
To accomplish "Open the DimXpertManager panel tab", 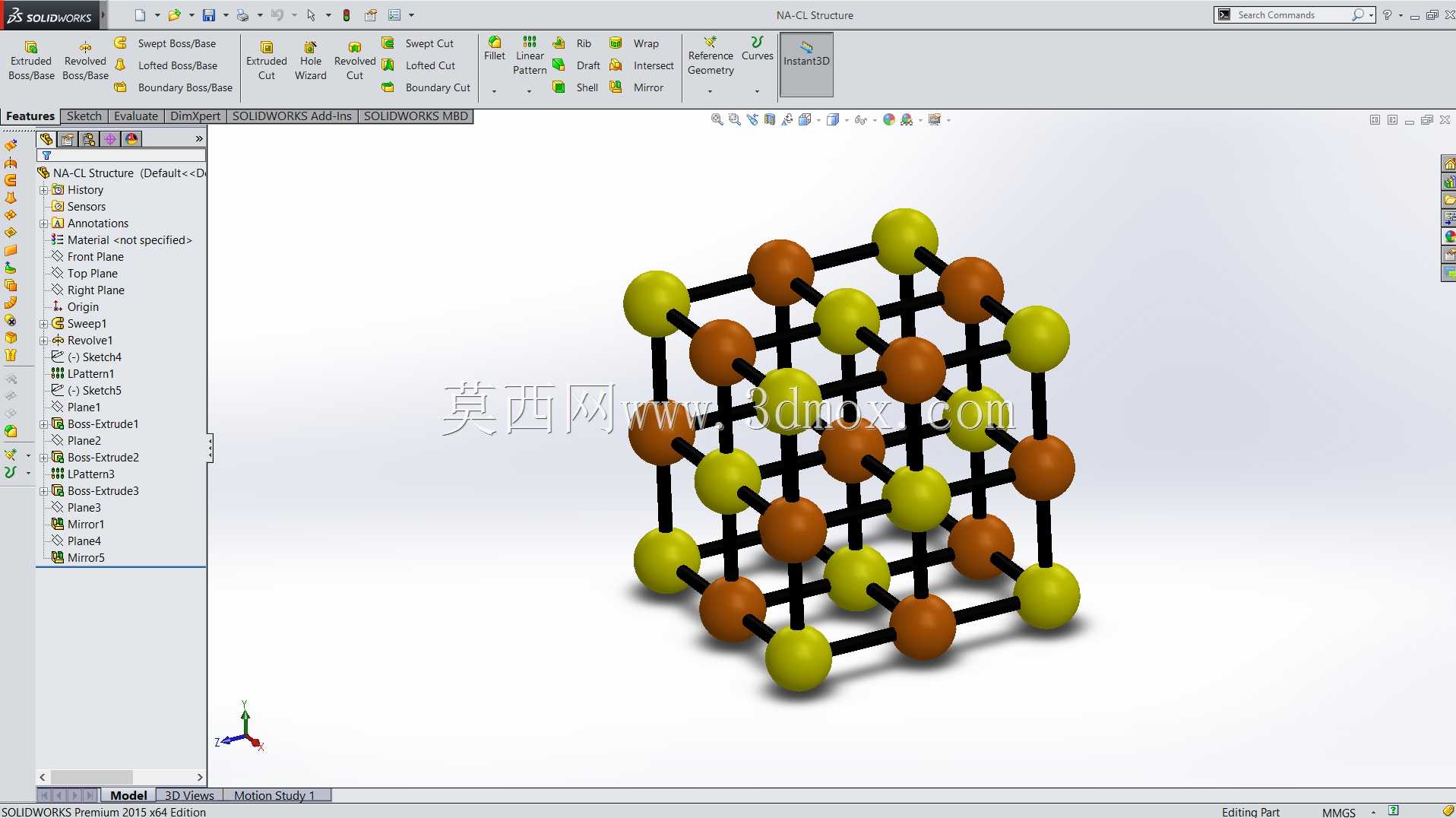I will tap(110, 139).
